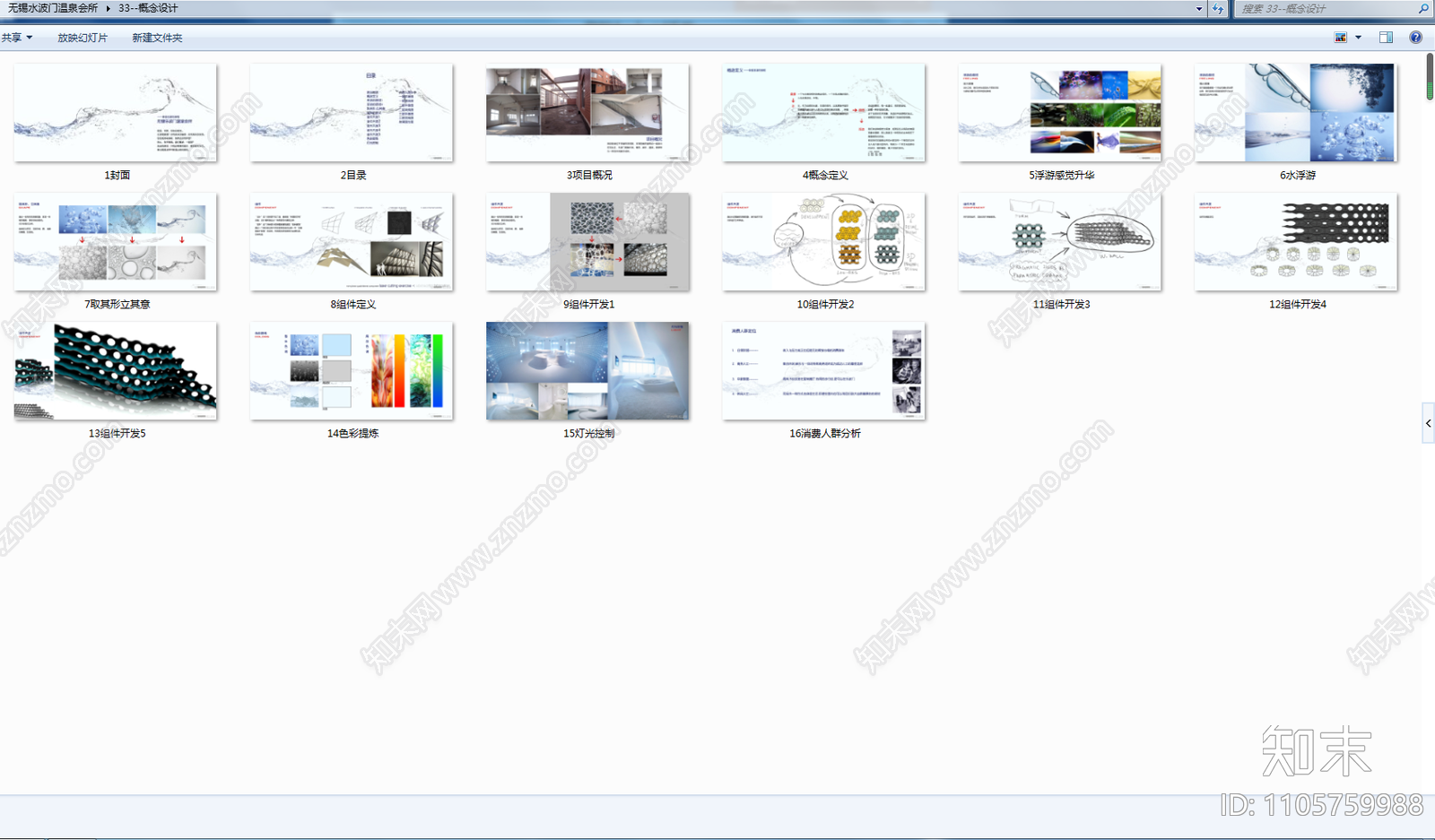Click the search magnifier icon
1435x840 pixels.
(1423, 9)
